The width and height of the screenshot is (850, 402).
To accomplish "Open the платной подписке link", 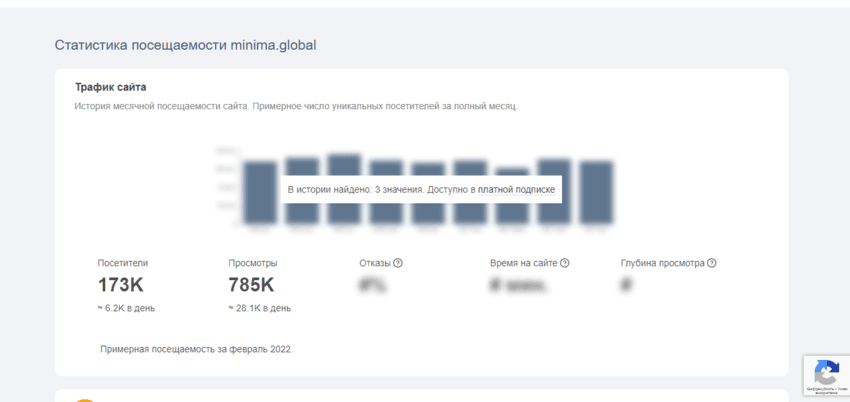I will tap(516, 190).
